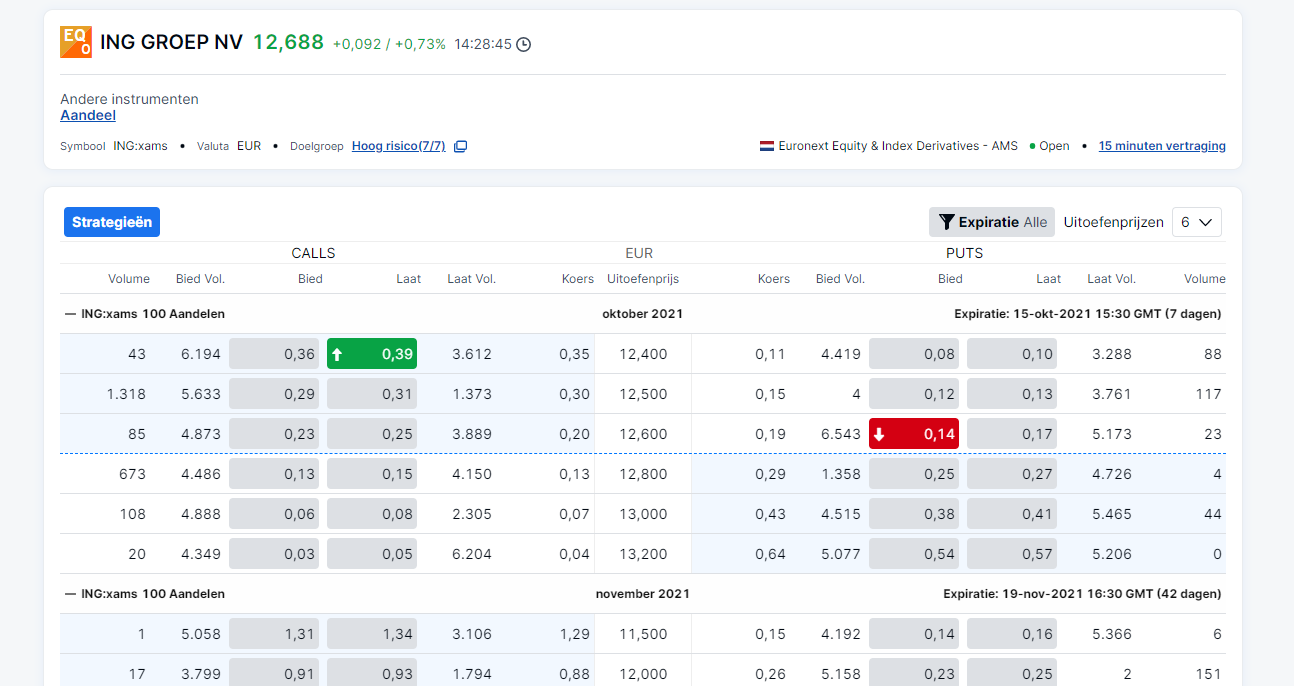Click put bid 0,25 for strike 12,800
This screenshot has height=686, width=1294.
click(x=914, y=474)
